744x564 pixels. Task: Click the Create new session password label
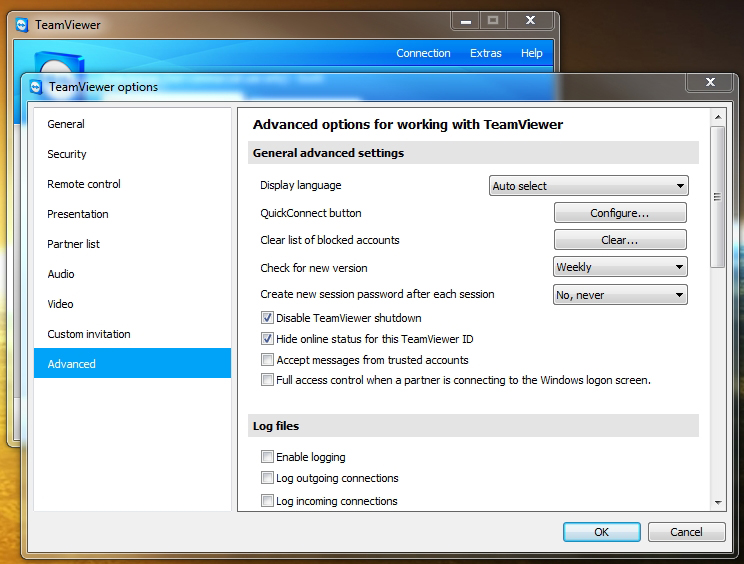pyautogui.click(x=377, y=294)
